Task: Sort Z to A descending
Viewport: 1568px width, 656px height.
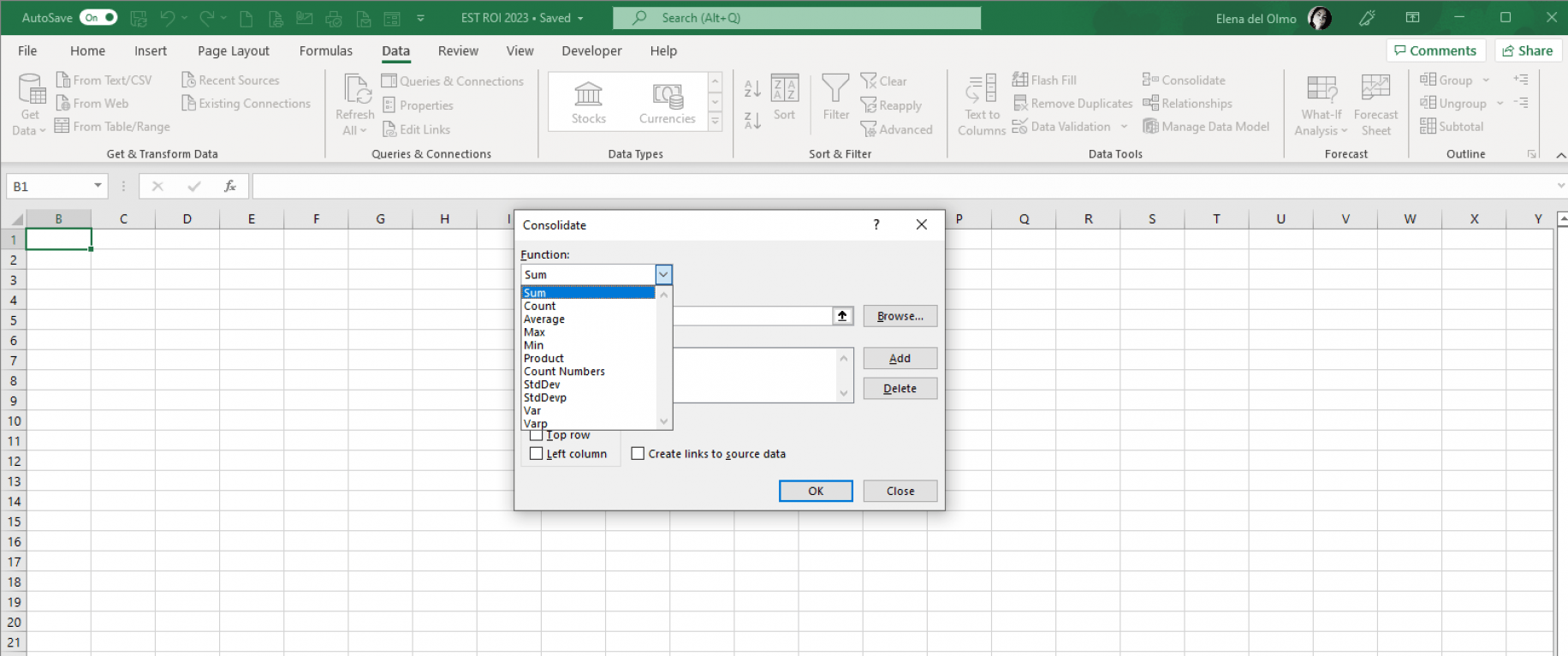Action: [x=752, y=120]
